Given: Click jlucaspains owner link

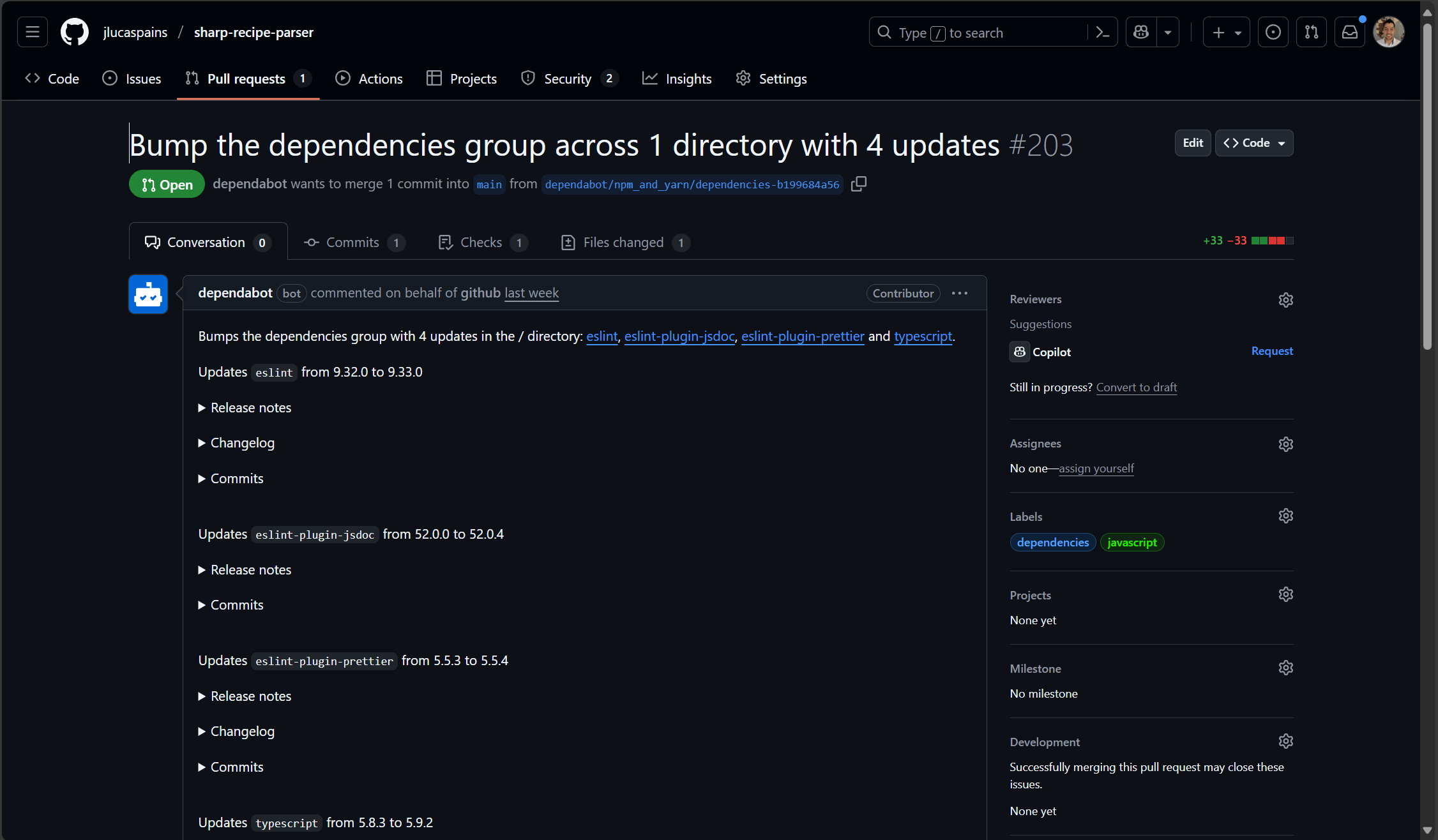Looking at the screenshot, I should 135,32.
